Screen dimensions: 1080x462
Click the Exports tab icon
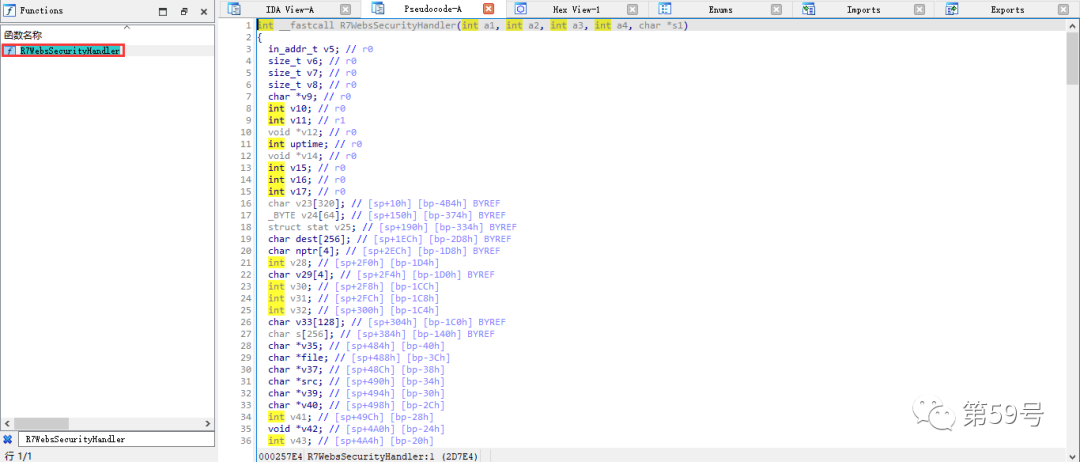952,10
